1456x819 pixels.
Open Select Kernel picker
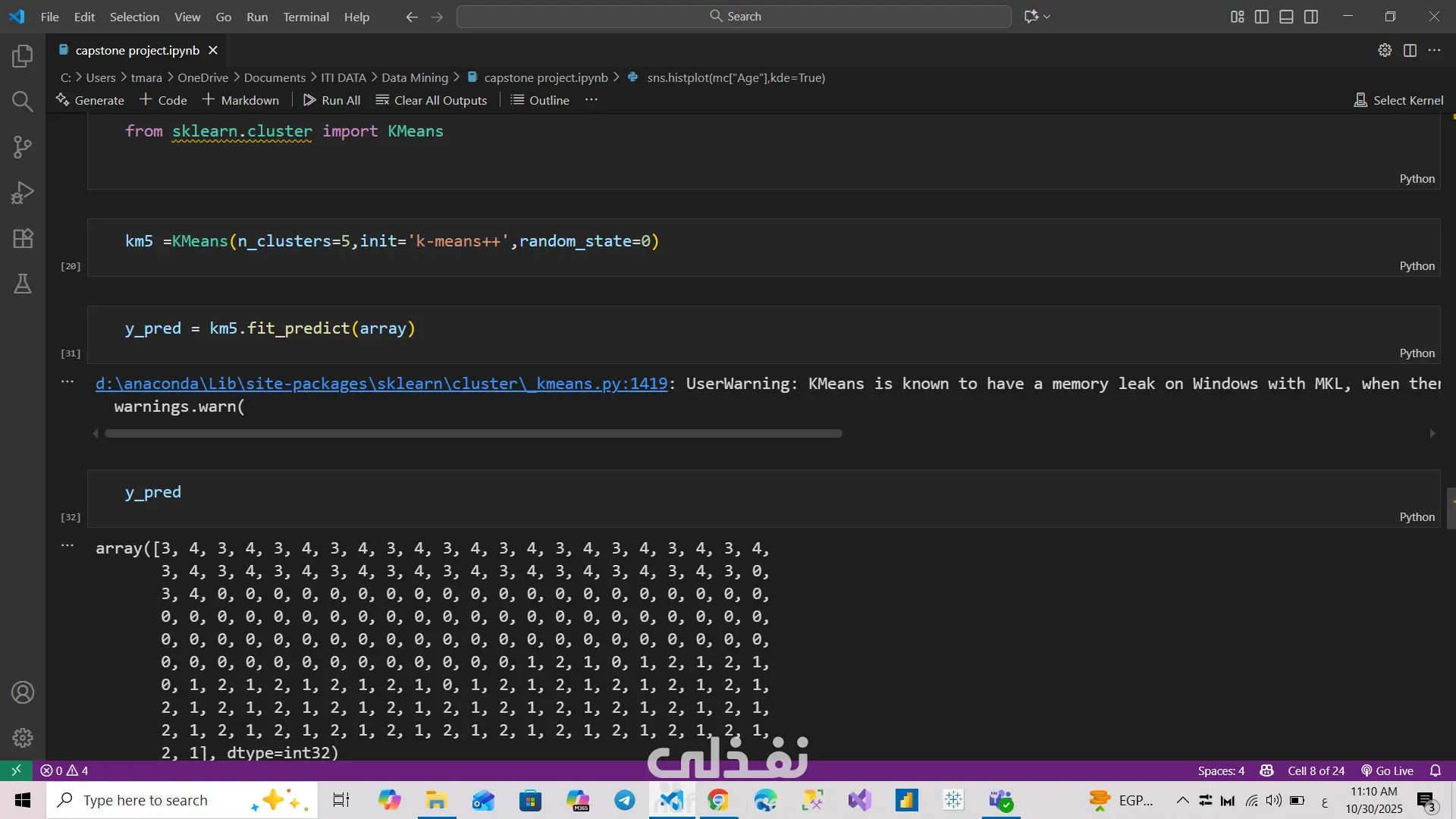1399,100
